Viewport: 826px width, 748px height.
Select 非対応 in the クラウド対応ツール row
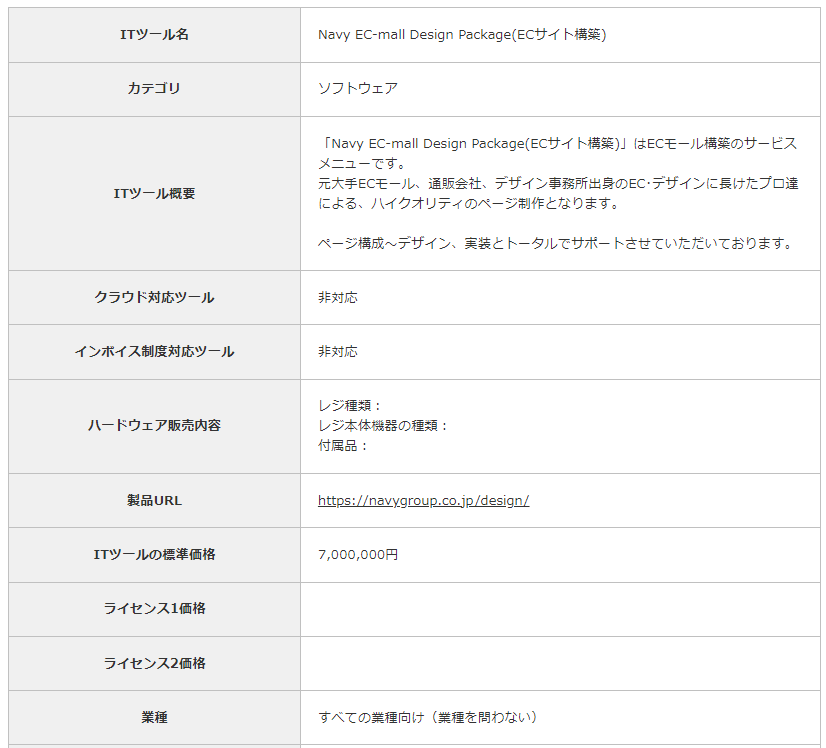click(x=338, y=298)
